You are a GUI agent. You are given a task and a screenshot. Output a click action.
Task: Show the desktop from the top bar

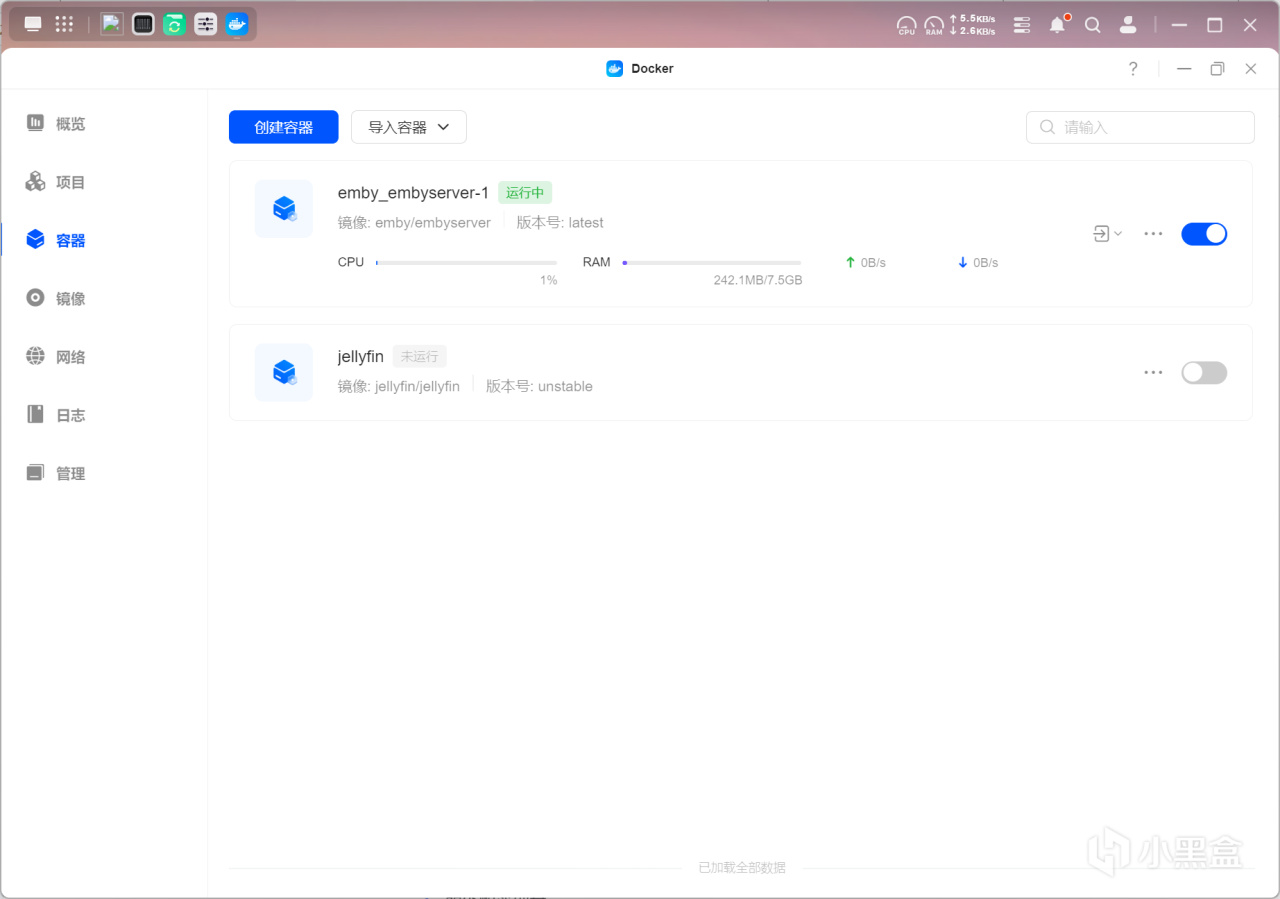pos(33,24)
